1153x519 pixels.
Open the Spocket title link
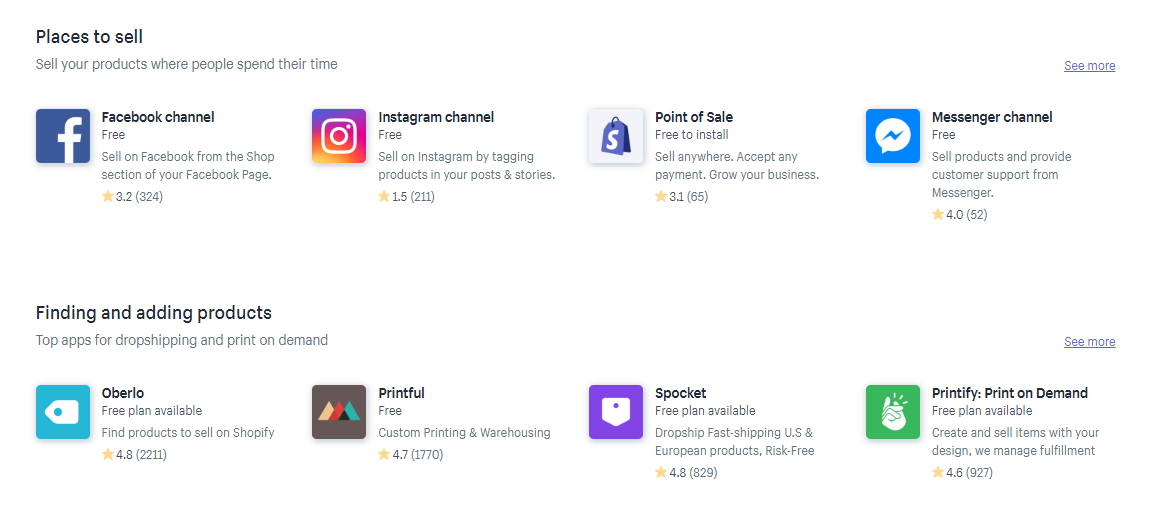tap(681, 393)
